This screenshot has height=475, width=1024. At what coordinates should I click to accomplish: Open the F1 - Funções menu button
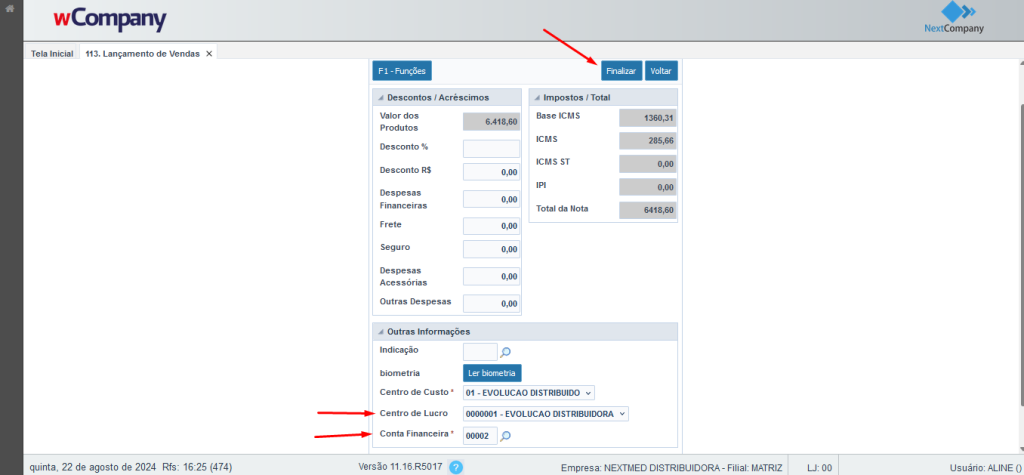coord(401,71)
